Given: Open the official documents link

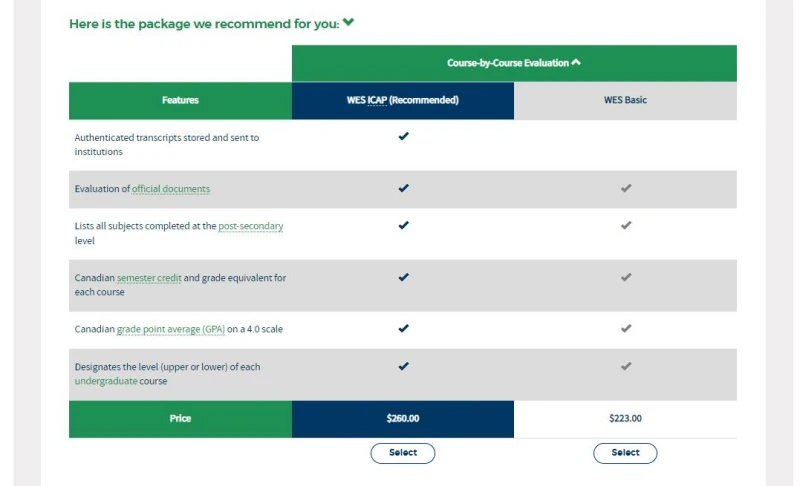Looking at the screenshot, I should coord(171,189).
